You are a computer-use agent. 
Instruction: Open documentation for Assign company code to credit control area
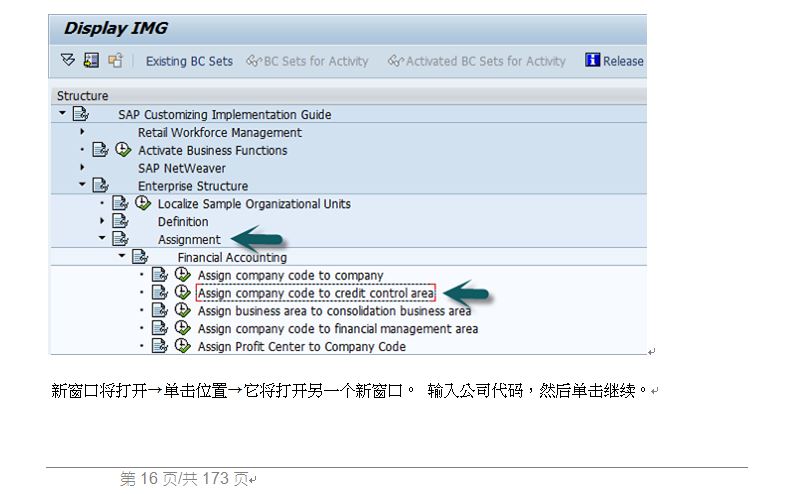coord(159,292)
